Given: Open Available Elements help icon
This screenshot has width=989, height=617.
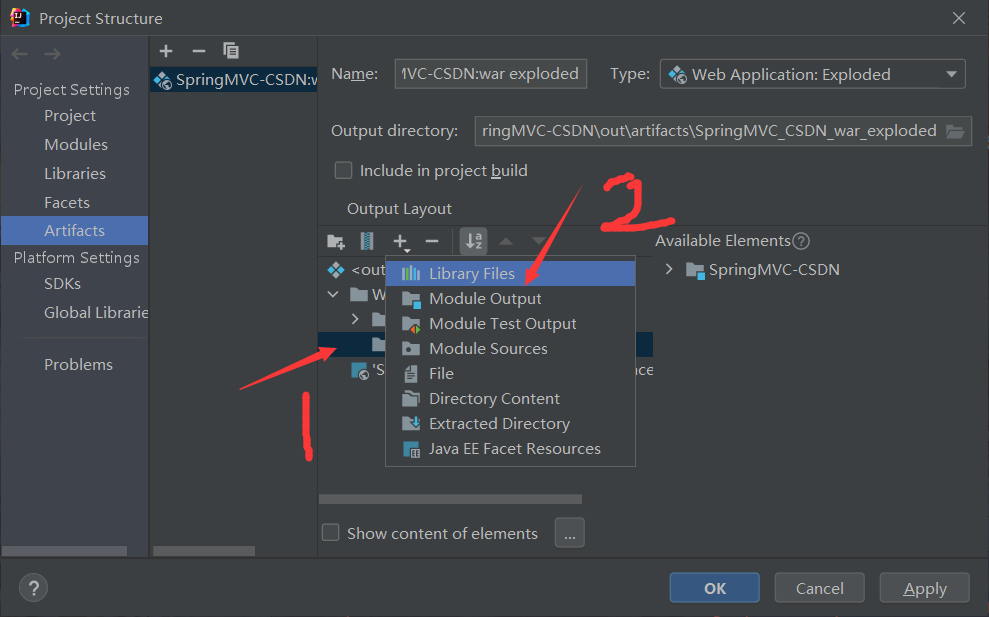Looking at the screenshot, I should (x=801, y=241).
